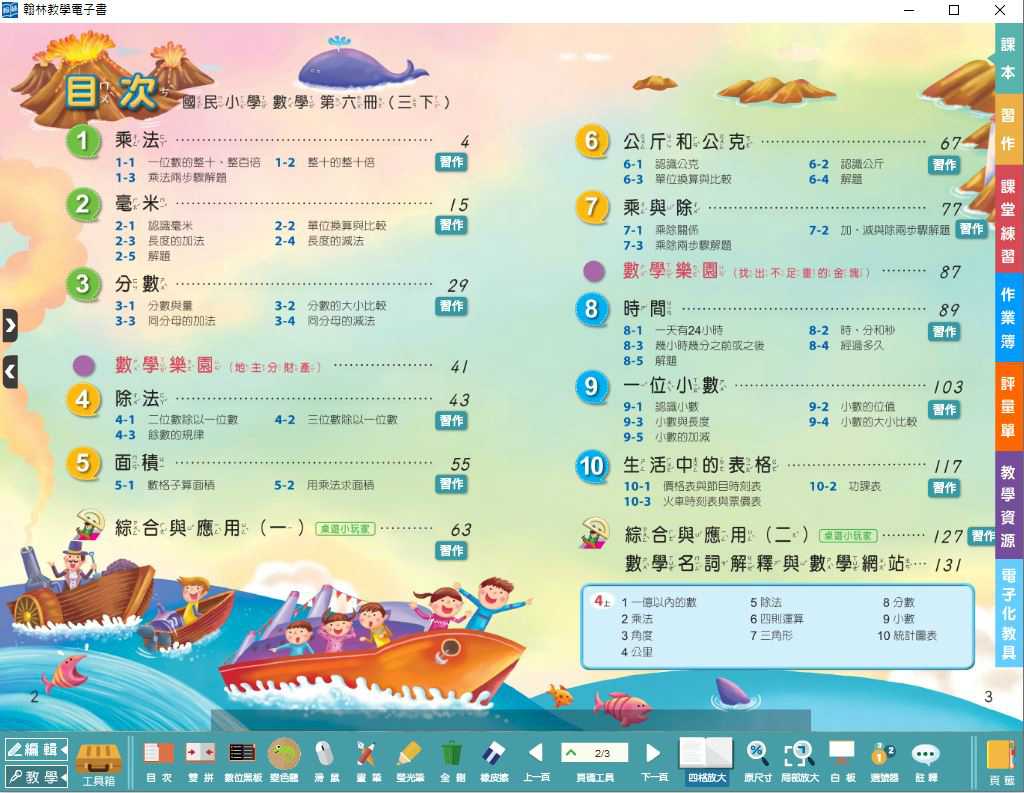The image size is (1024, 793).
Task: Expand the 編輯 edit menu
Action: click(36, 749)
